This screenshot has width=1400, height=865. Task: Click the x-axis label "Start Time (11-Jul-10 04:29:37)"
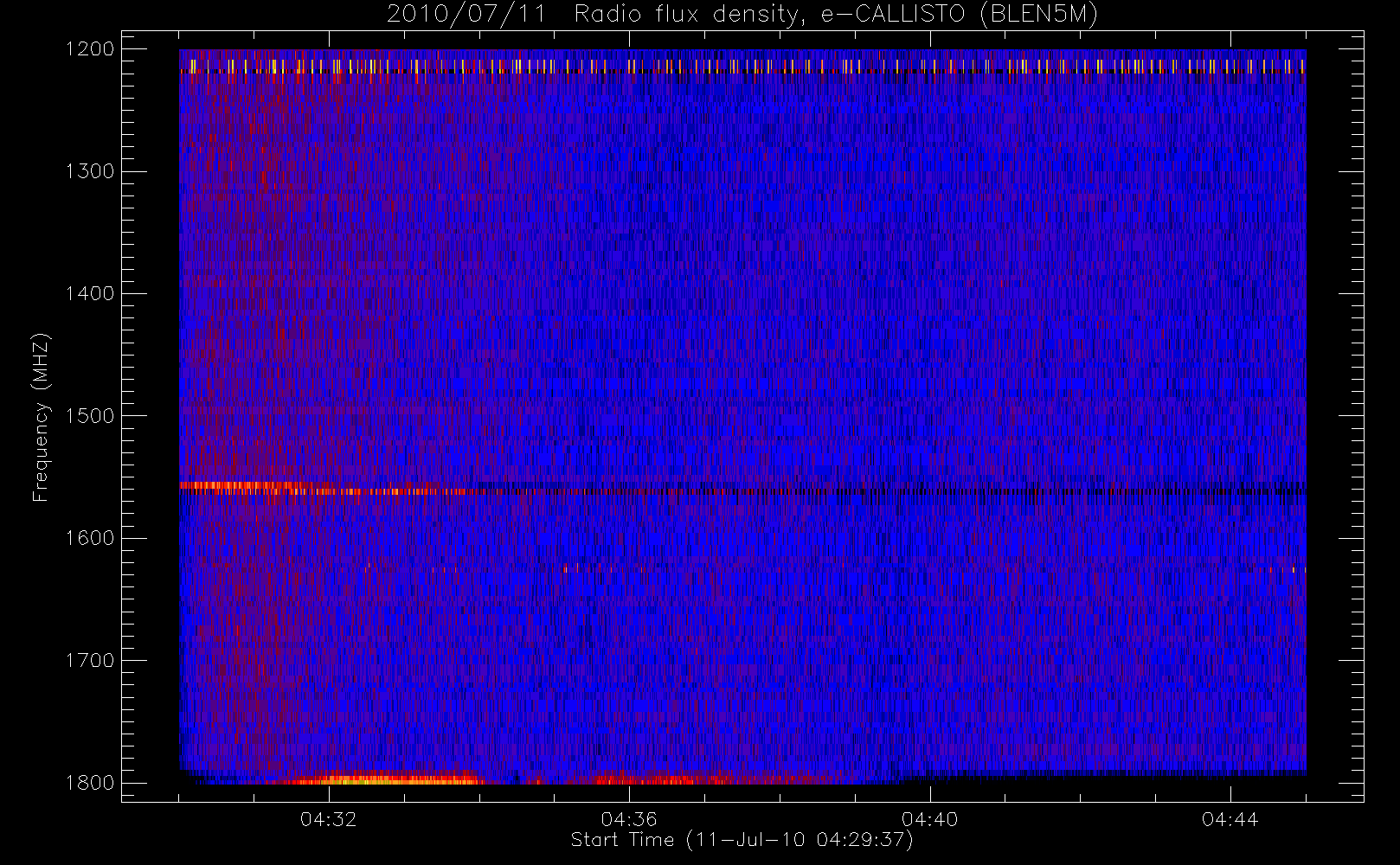[x=742, y=840]
